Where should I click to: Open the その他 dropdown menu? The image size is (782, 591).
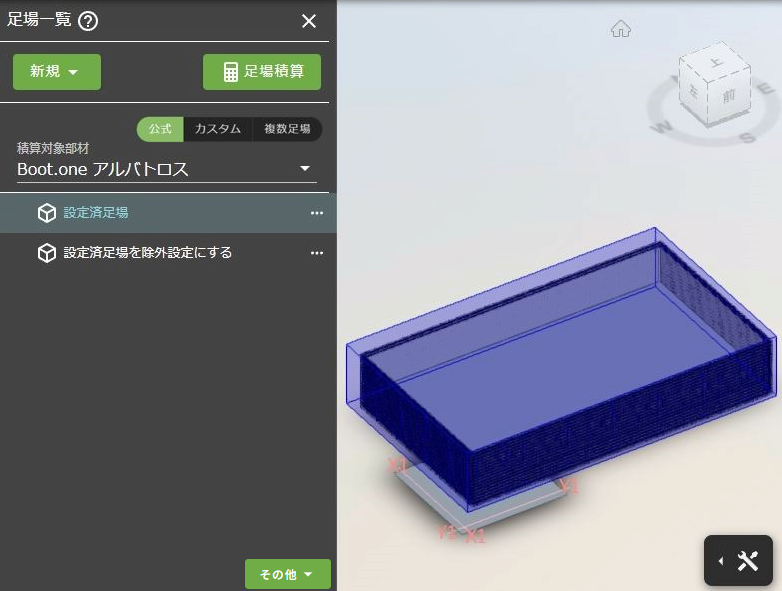coord(287,574)
